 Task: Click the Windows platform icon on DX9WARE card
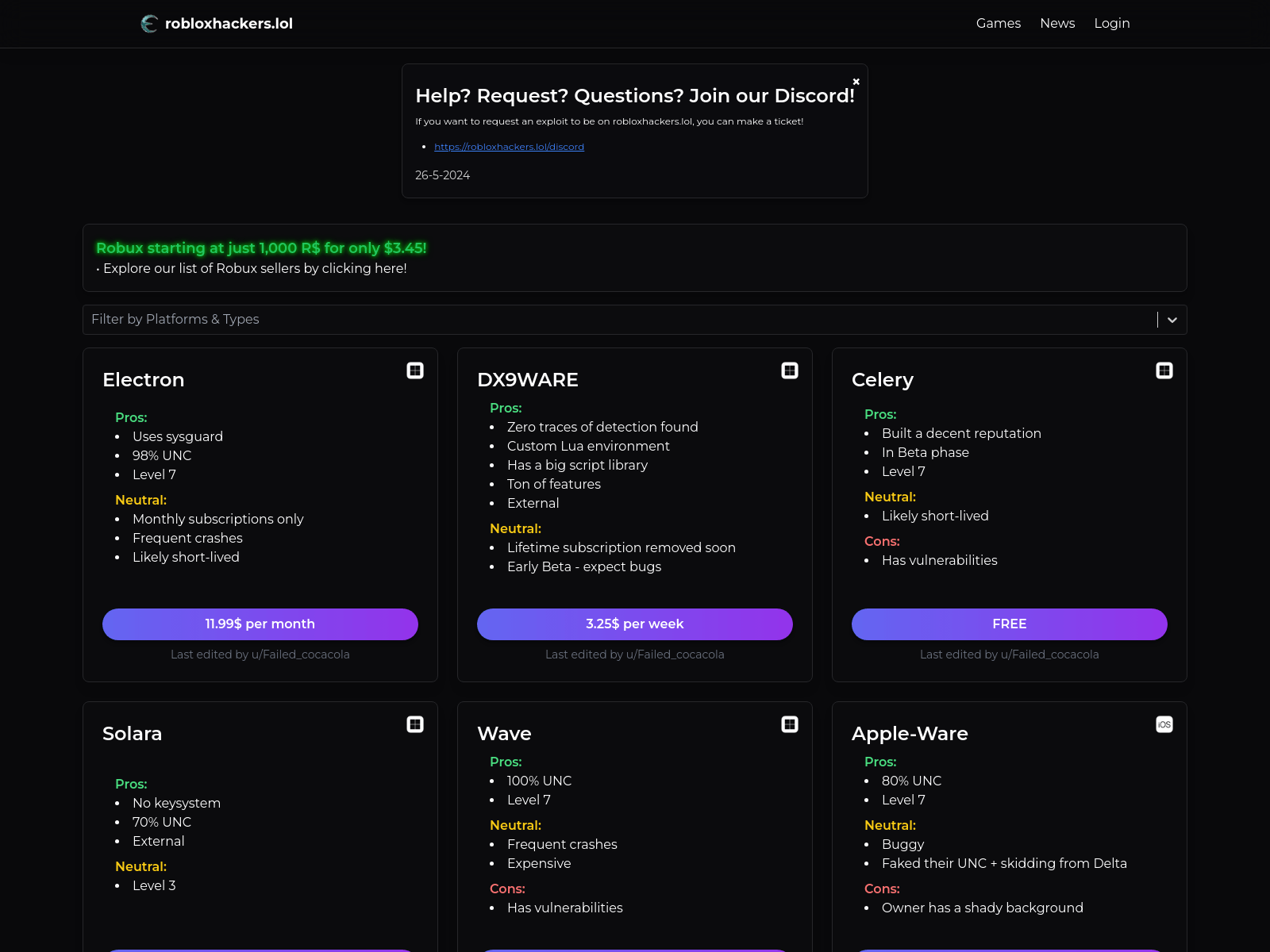[x=790, y=370]
